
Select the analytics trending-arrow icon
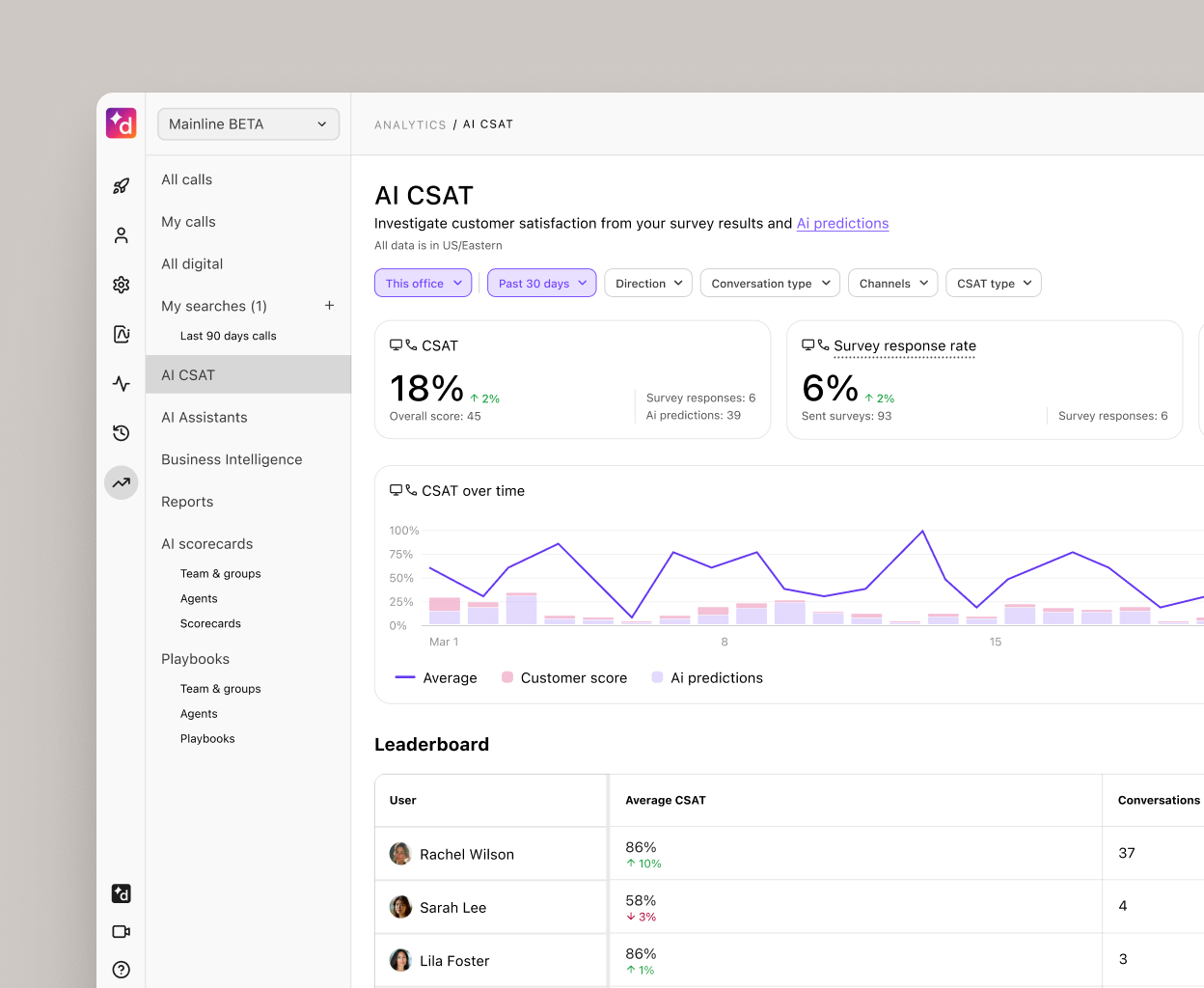[x=121, y=481]
